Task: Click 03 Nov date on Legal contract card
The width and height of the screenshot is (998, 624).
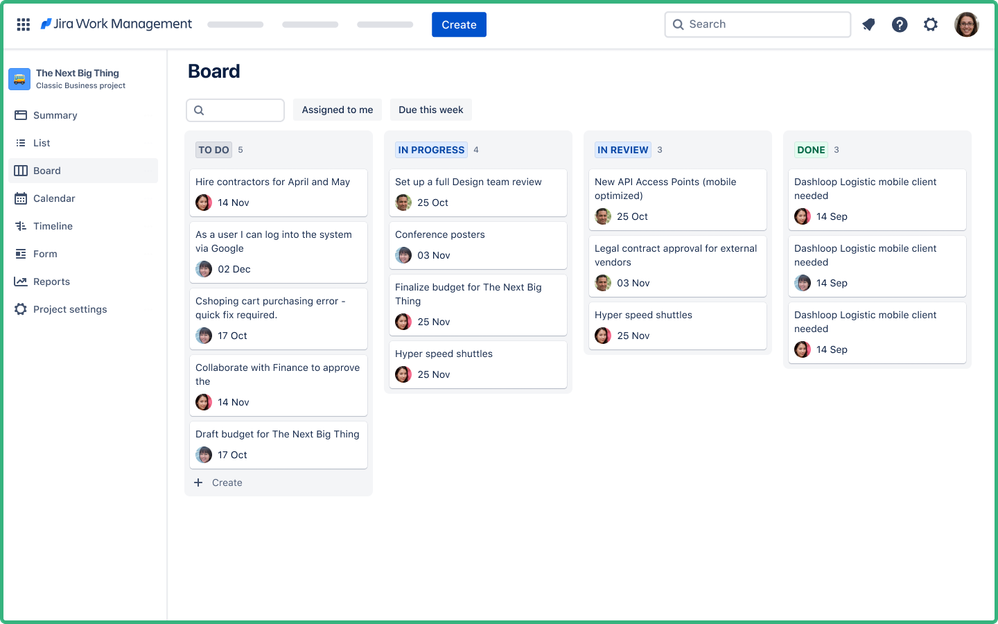Action: 633,283
